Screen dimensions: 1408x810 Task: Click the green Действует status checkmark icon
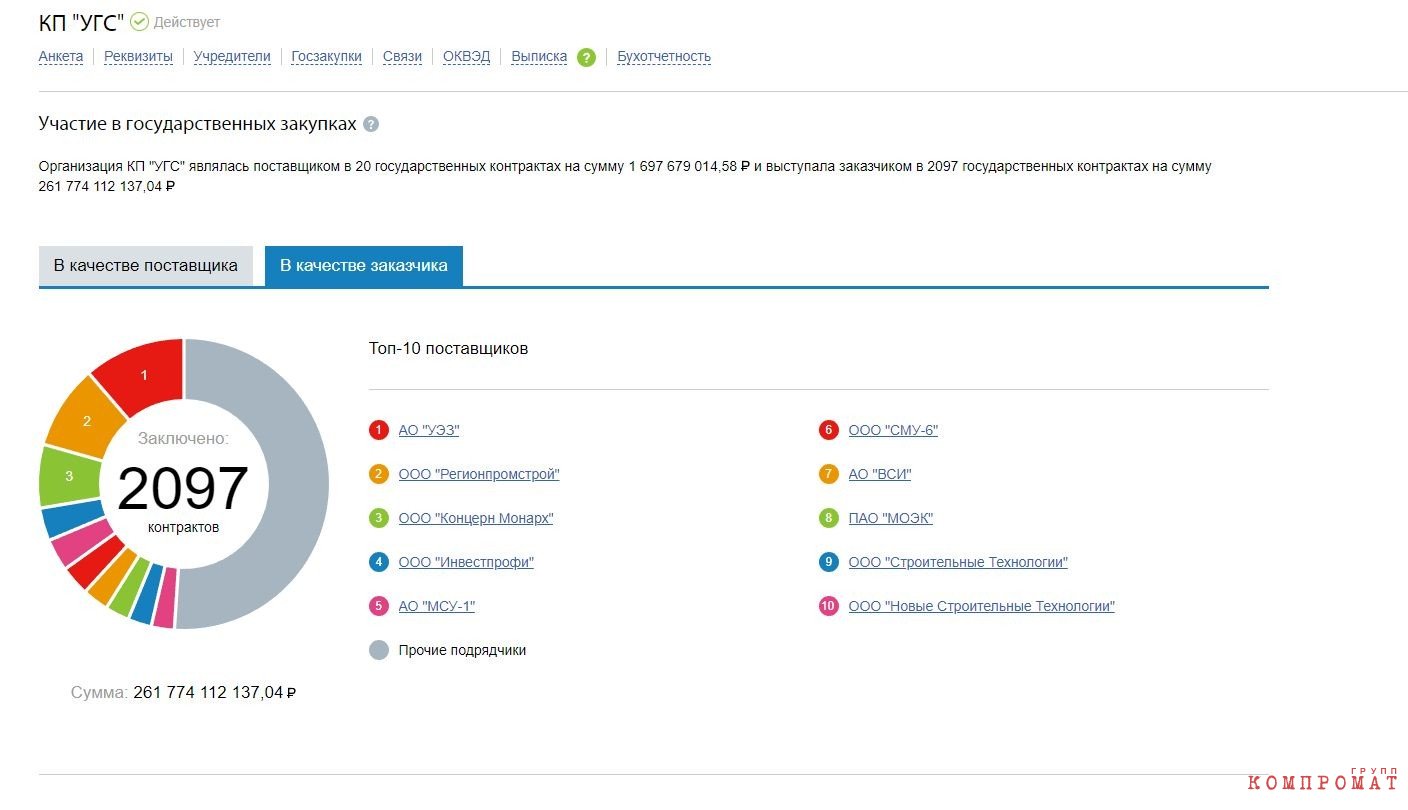pyautogui.click(x=139, y=21)
